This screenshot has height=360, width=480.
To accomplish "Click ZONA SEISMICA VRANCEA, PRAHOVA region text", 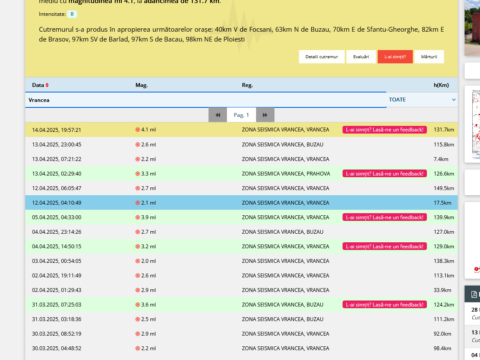I will pos(286,174).
